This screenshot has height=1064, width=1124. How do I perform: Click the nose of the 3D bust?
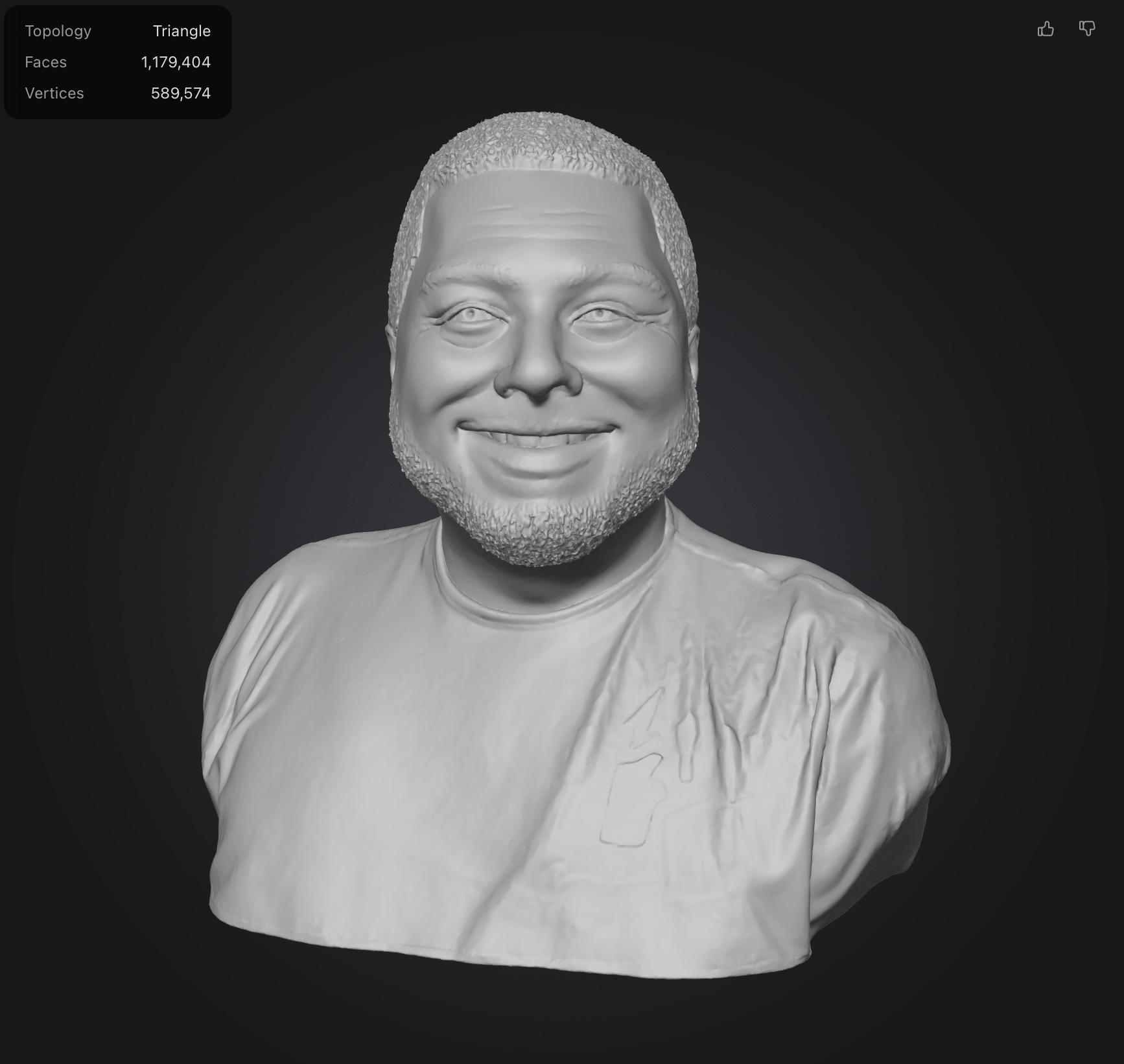538,376
